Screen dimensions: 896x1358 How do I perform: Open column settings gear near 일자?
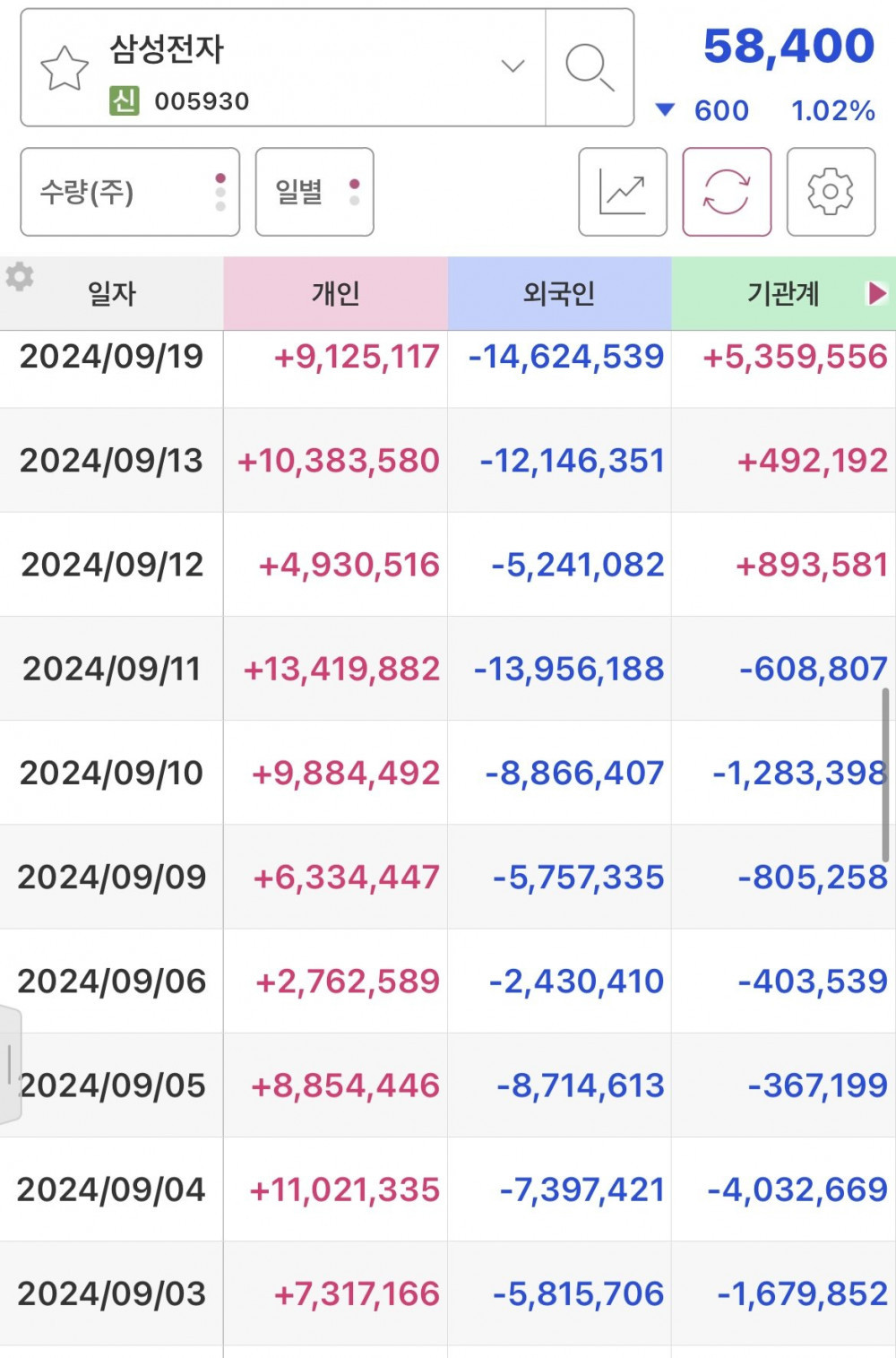point(19,277)
